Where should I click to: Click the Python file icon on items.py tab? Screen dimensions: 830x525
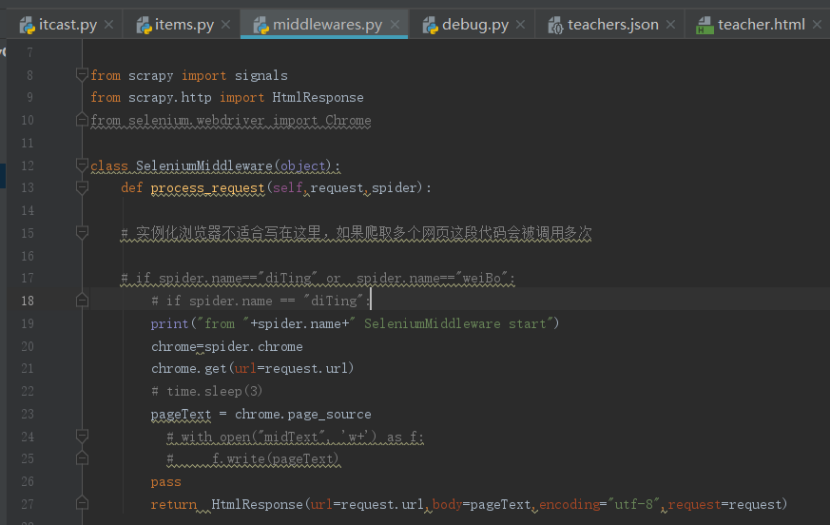pyautogui.click(x=143, y=25)
